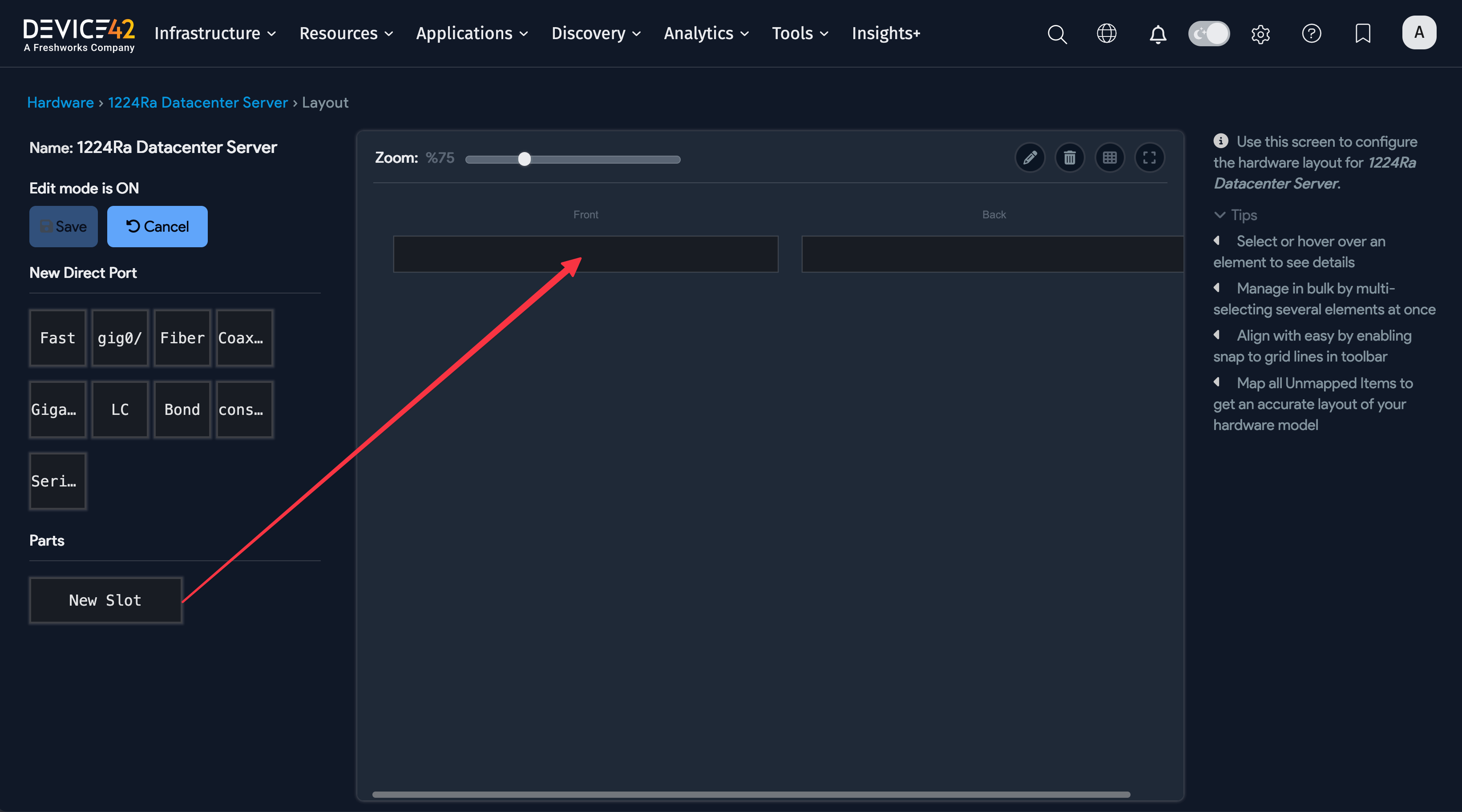The width and height of the screenshot is (1462, 812).
Task: Open the search magnifier icon
Action: click(x=1057, y=33)
